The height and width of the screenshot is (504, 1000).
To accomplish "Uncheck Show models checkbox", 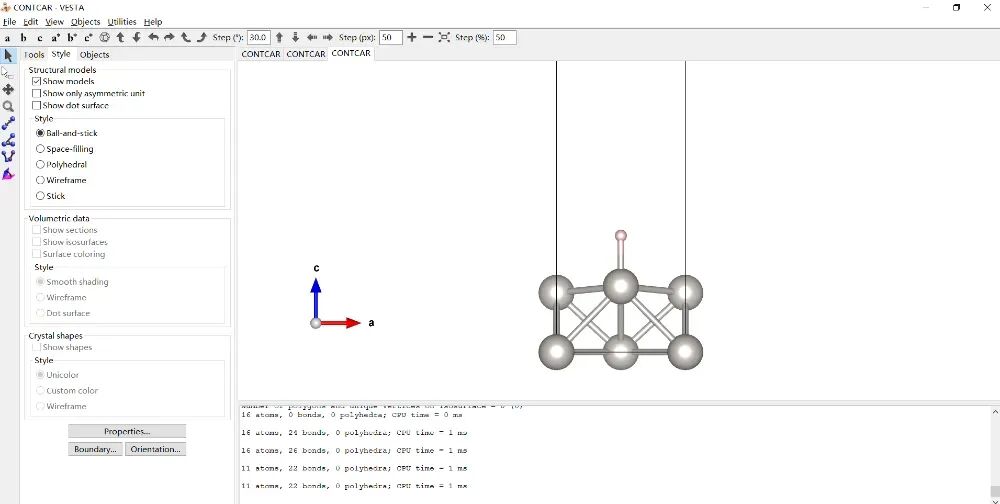I will [x=37, y=82].
